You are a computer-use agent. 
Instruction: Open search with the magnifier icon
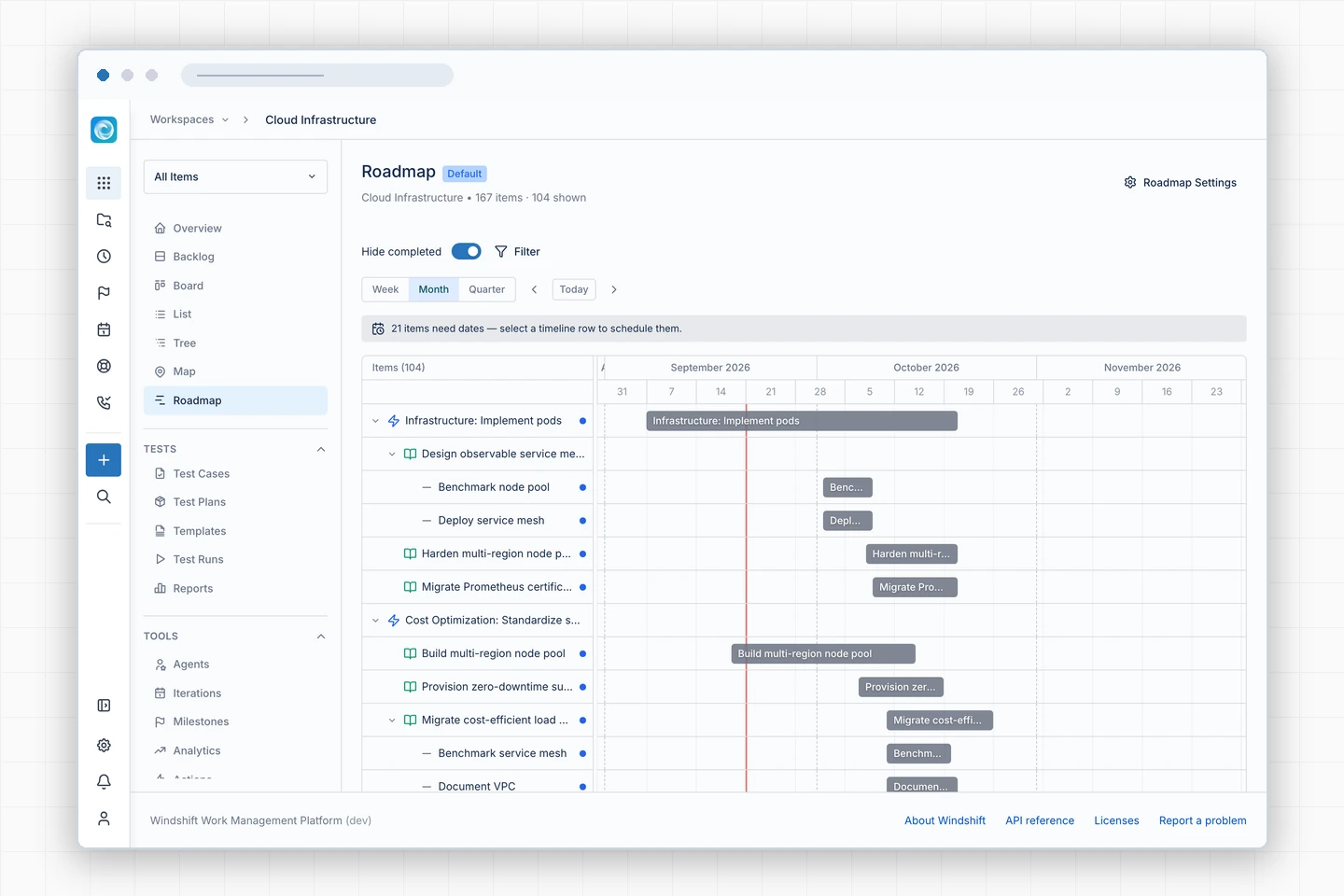click(x=104, y=497)
